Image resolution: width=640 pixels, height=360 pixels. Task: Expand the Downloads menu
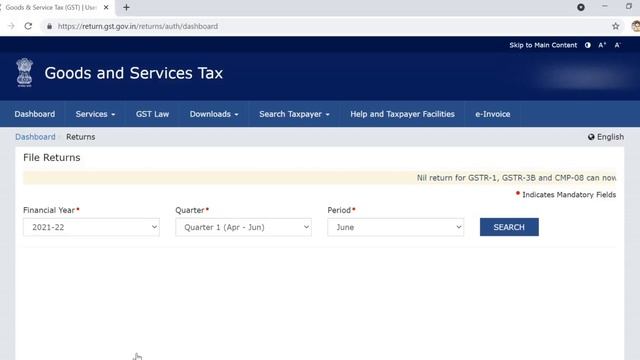tap(214, 114)
